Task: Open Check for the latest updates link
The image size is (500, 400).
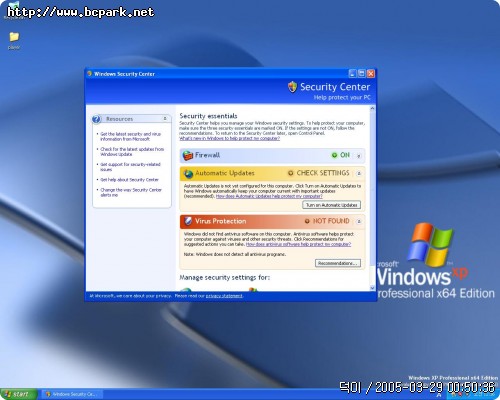Action: coord(132,152)
